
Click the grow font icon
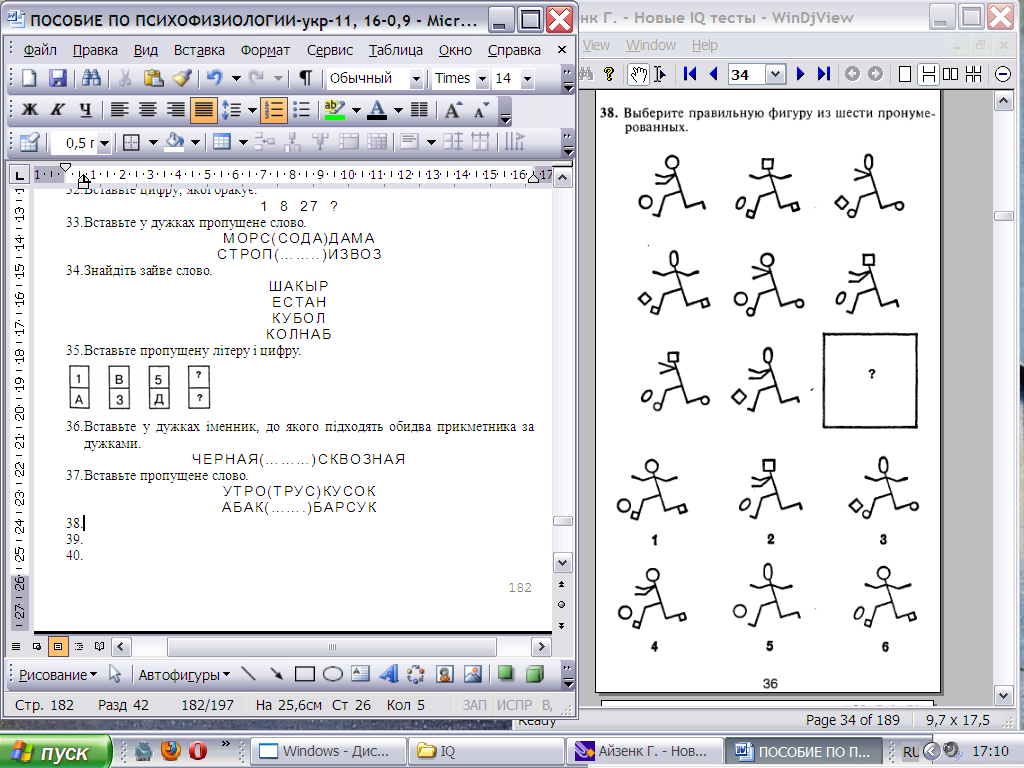pos(453,110)
